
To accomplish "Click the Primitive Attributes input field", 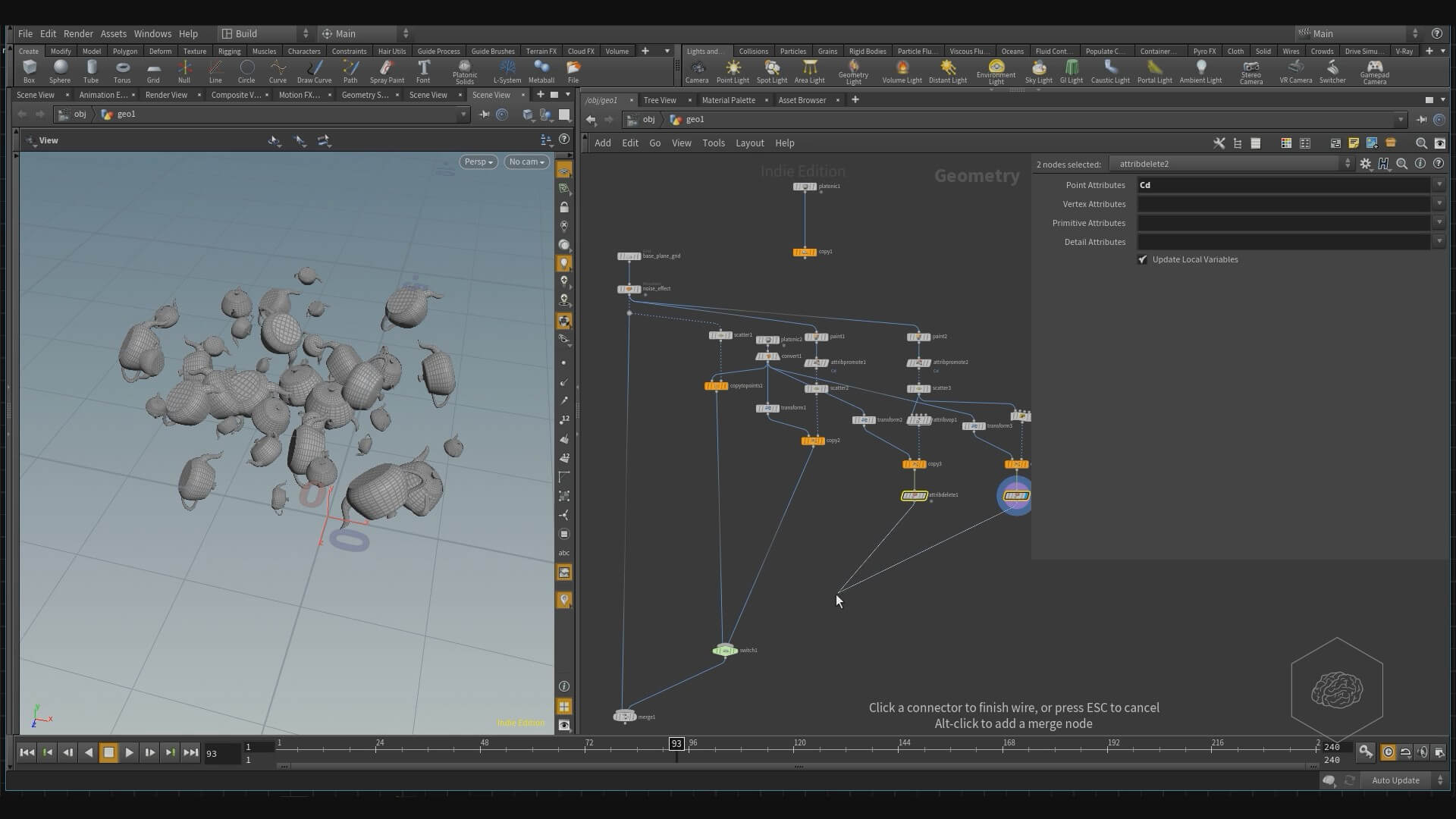I will coord(1283,223).
